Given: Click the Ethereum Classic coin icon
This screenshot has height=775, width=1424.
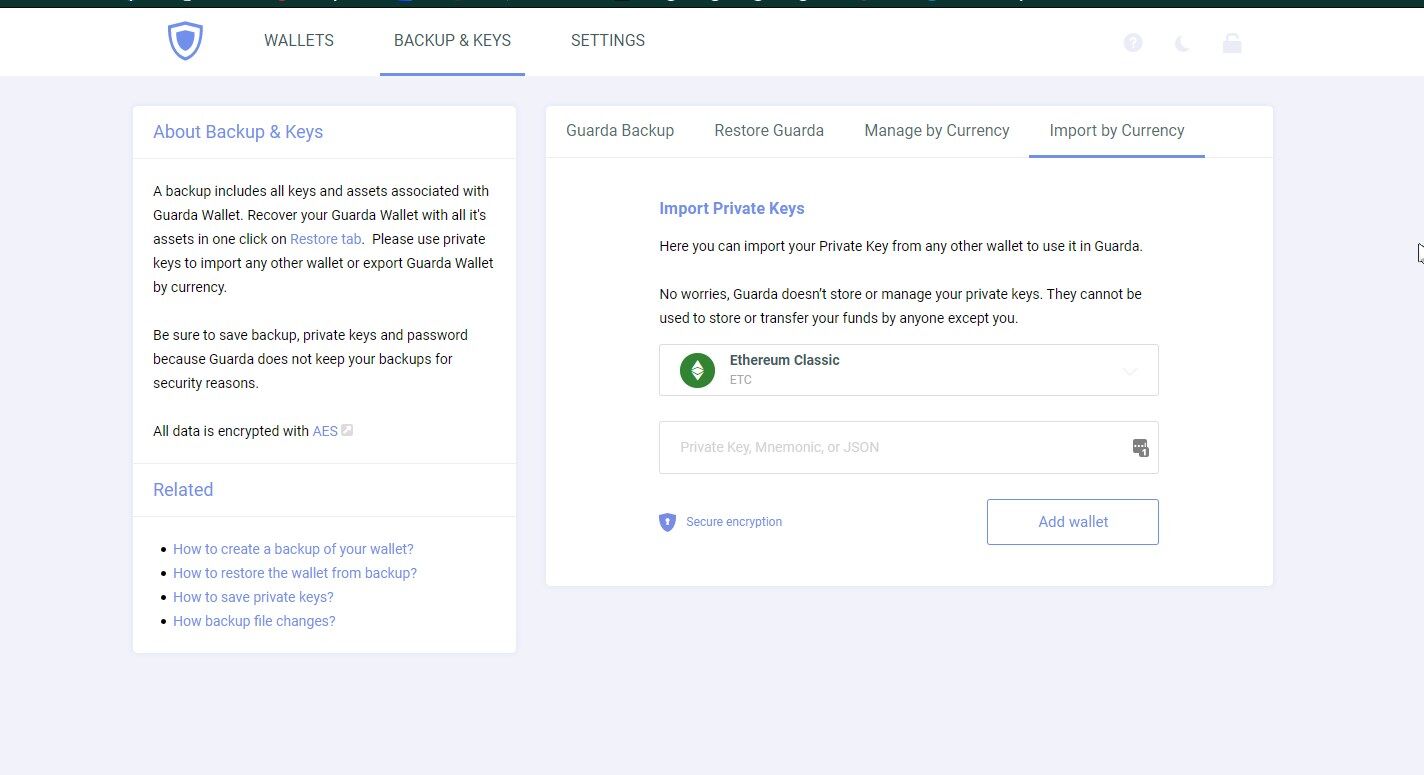Looking at the screenshot, I should [697, 370].
